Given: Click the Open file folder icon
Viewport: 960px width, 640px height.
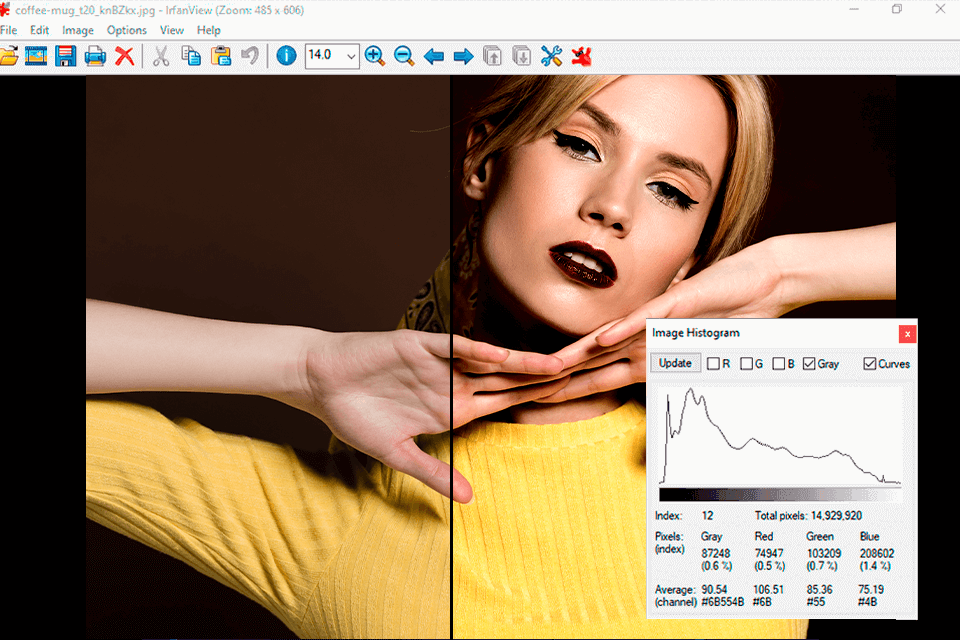Looking at the screenshot, I should point(8,56).
